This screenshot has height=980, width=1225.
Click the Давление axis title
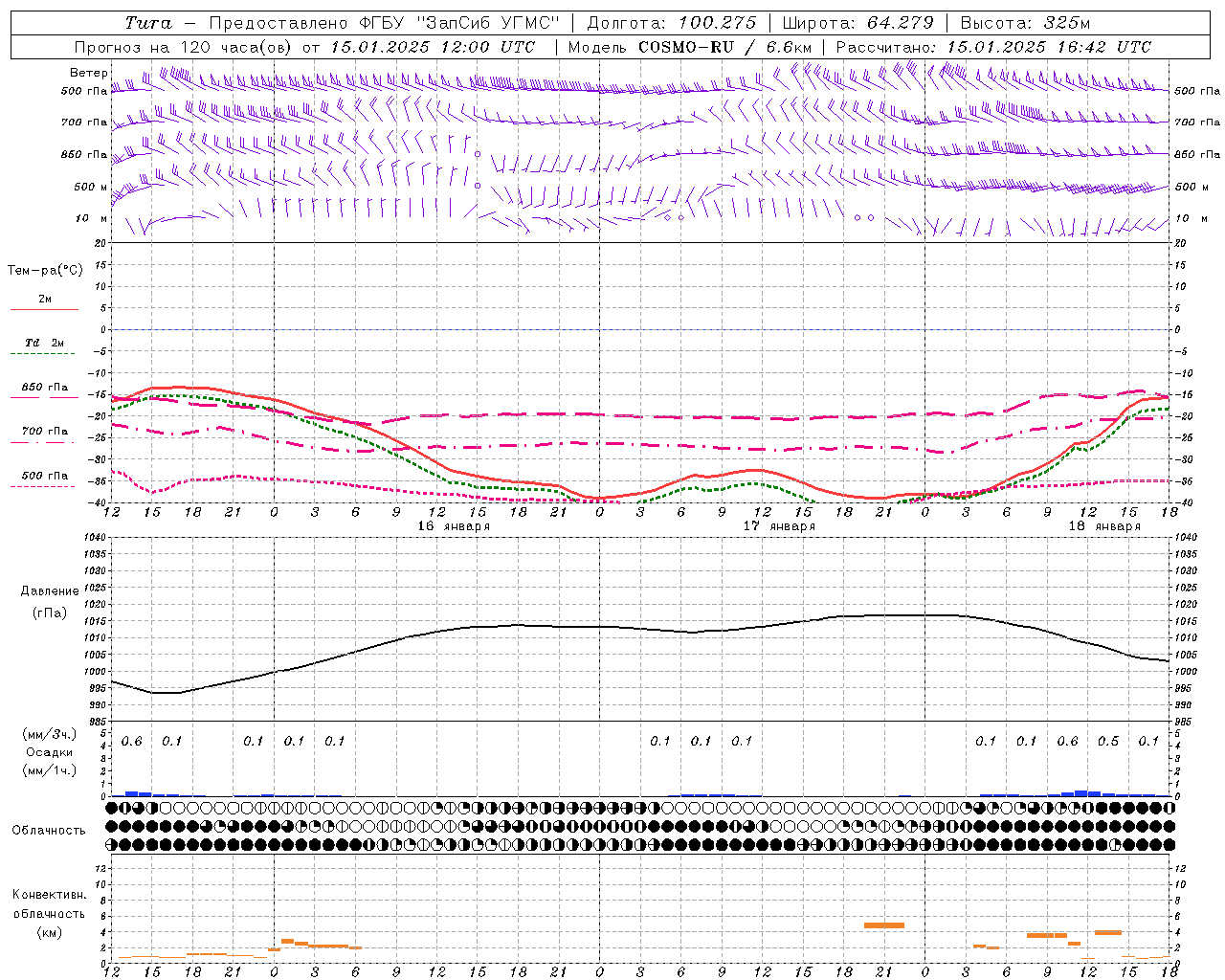click(x=49, y=591)
